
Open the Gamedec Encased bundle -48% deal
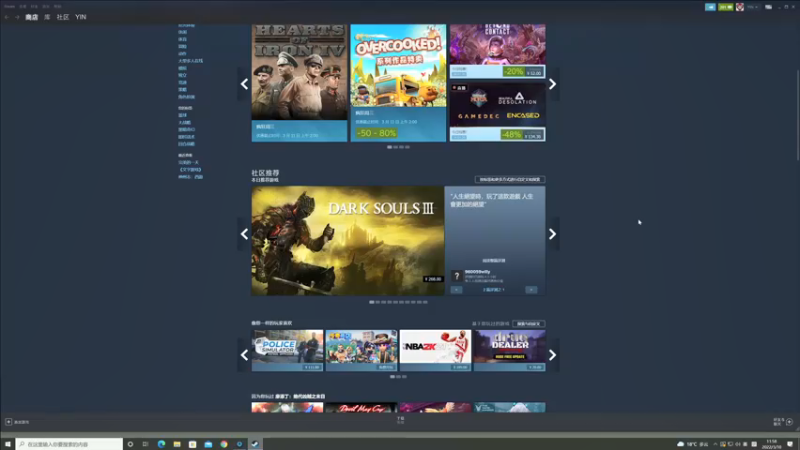coord(497,112)
